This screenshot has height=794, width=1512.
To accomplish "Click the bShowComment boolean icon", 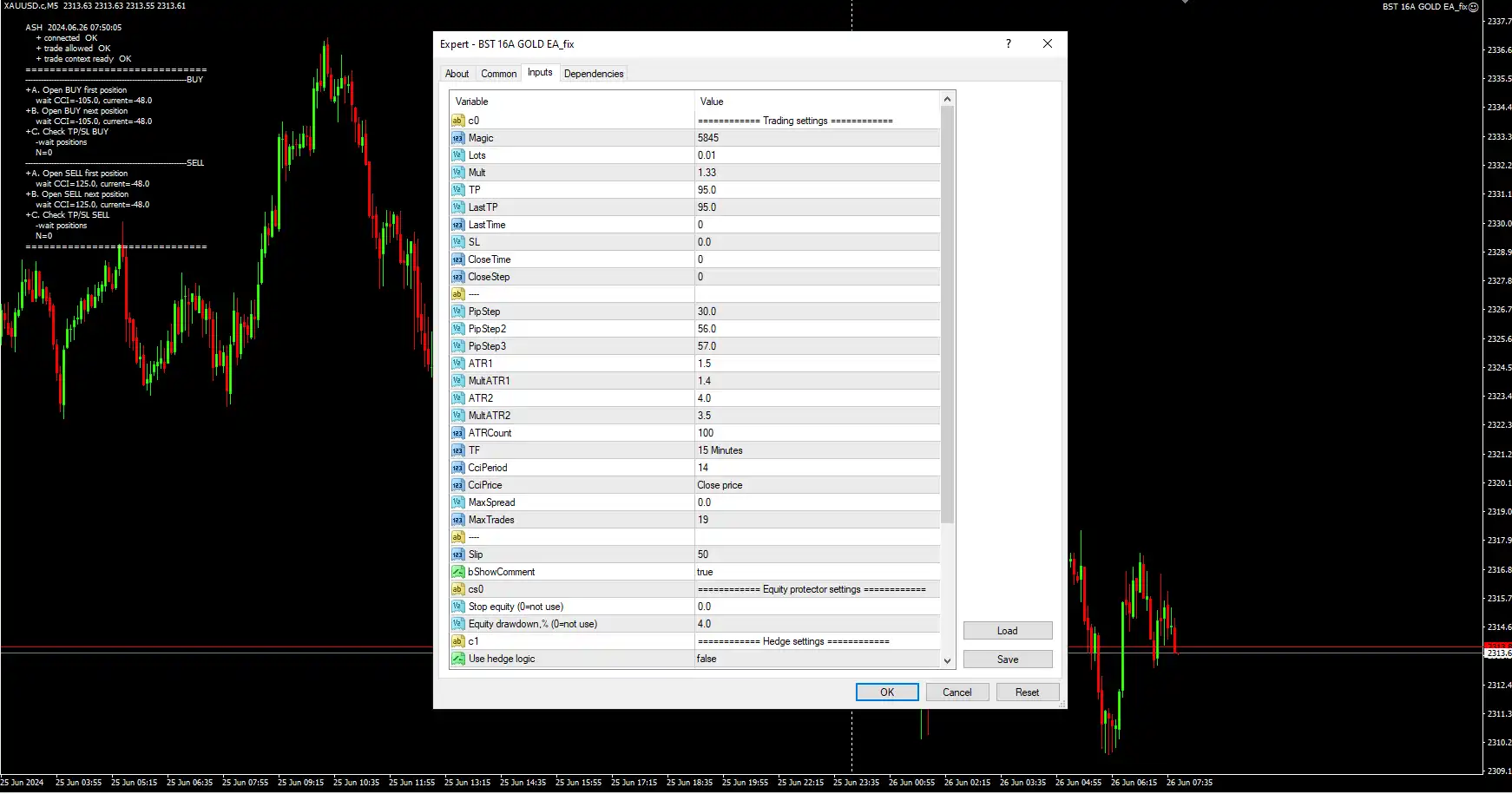I will coord(457,572).
